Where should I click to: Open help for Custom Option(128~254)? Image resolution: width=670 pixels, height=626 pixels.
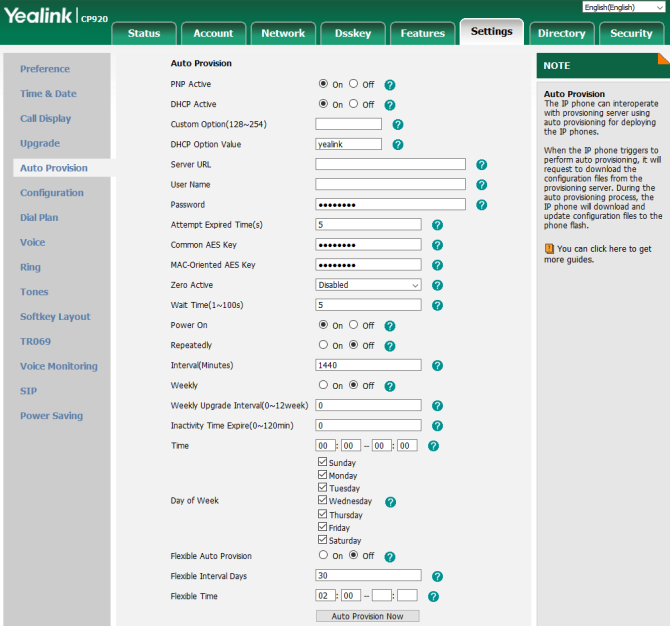[x=398, y=125]
